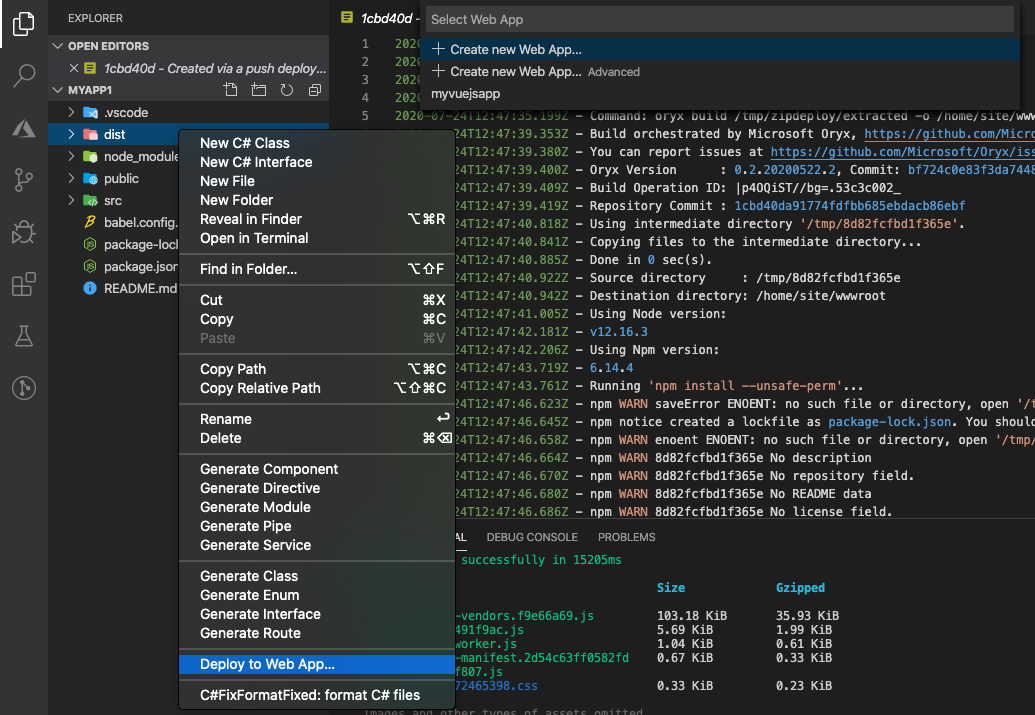Switch to PROBLEMS tab
Screen dimensions: 1035x715
click(x=626, y=537)
